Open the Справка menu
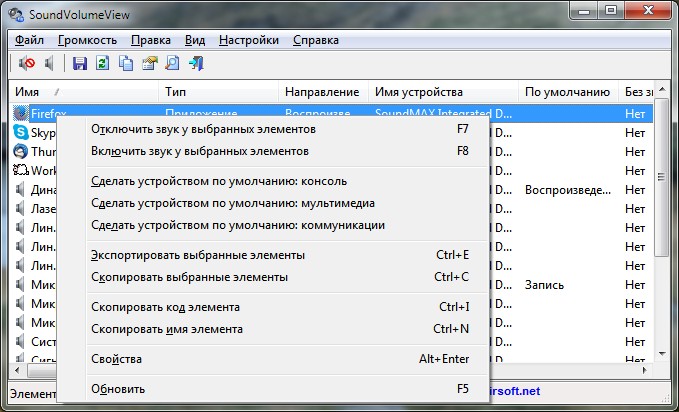The image size is (679, 412). (316, 40)
